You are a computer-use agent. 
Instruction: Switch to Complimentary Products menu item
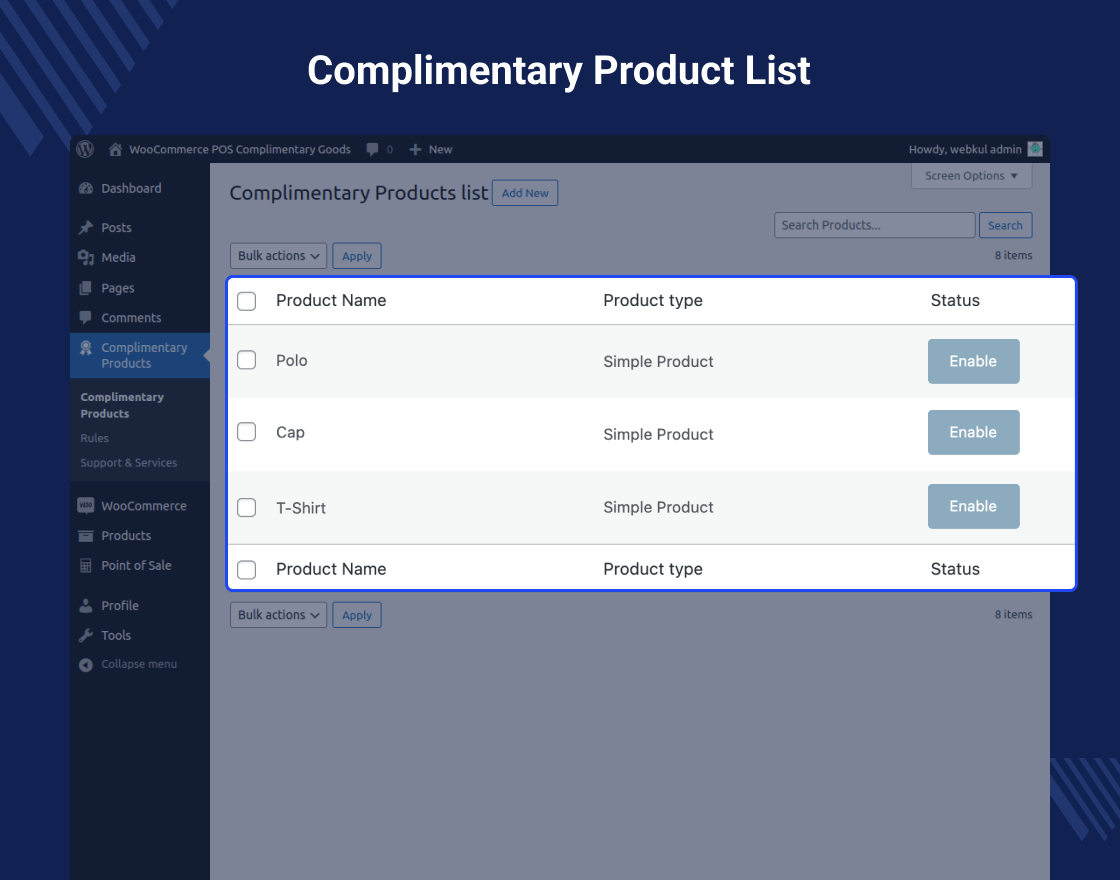(144, 355)
